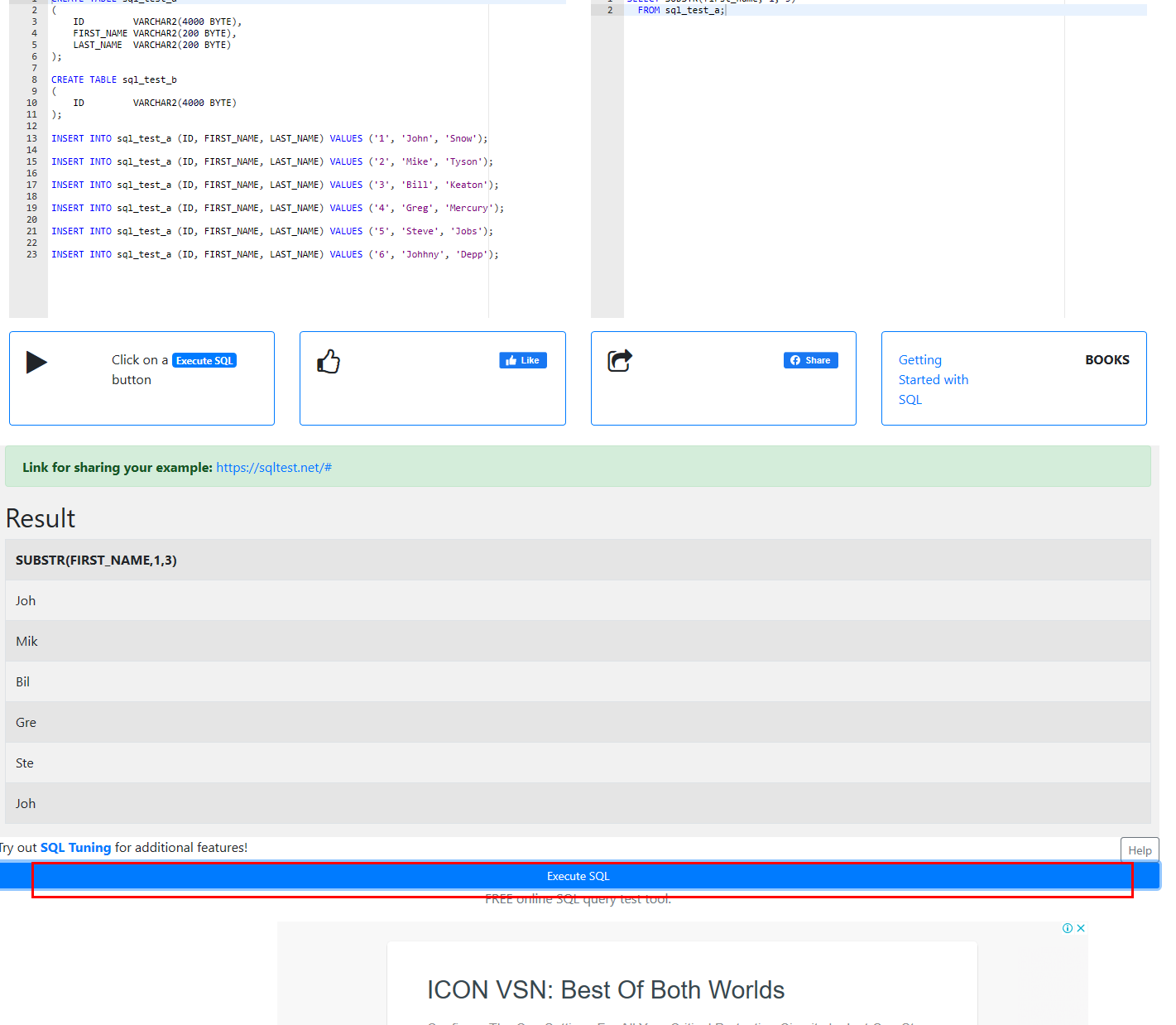Click line number 2 in query editor gutter
Image resolution: width=1176 pixels, height=1025 pixels.
610,10
